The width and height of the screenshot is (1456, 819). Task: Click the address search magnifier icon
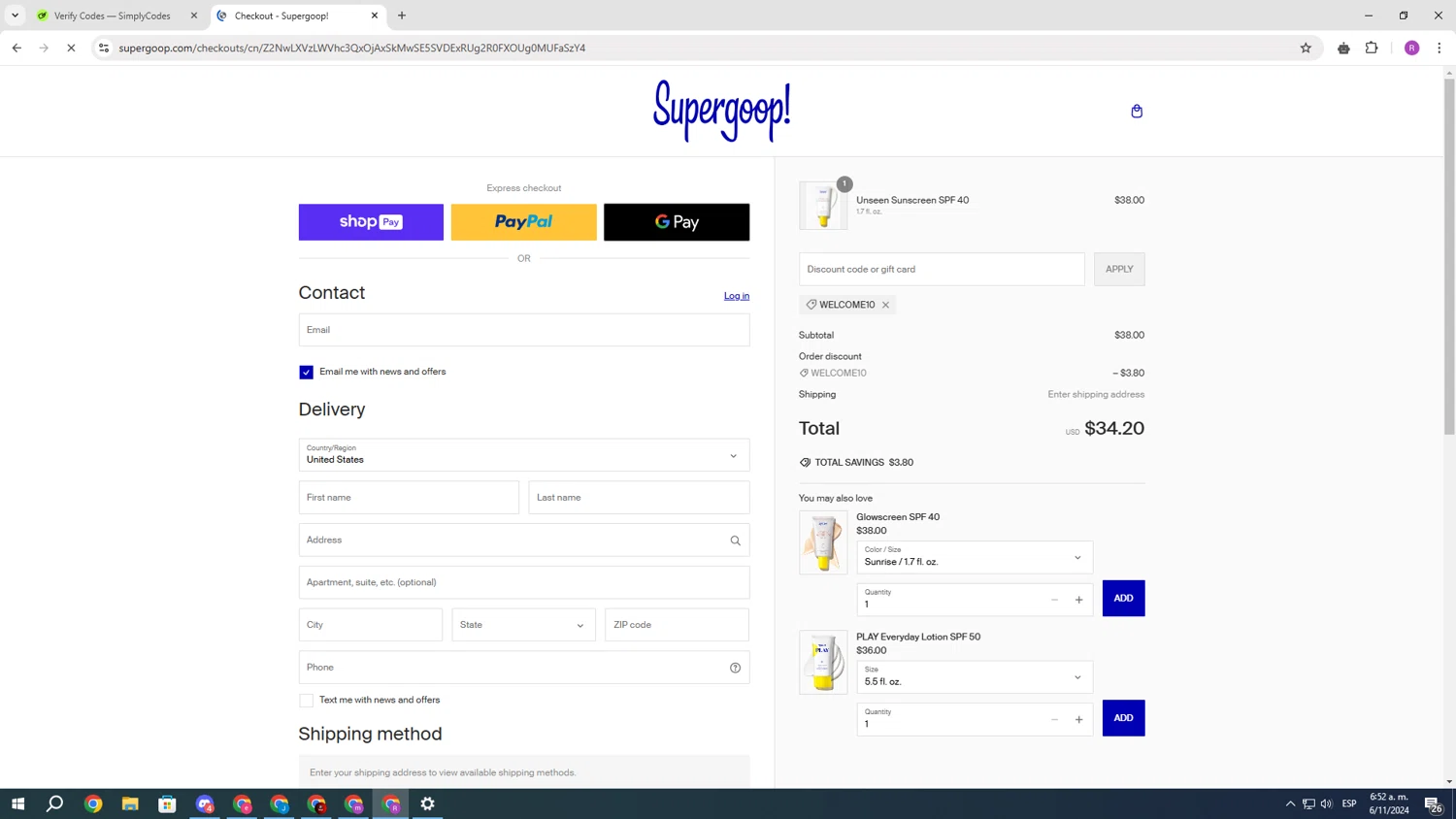click(735, 541)
